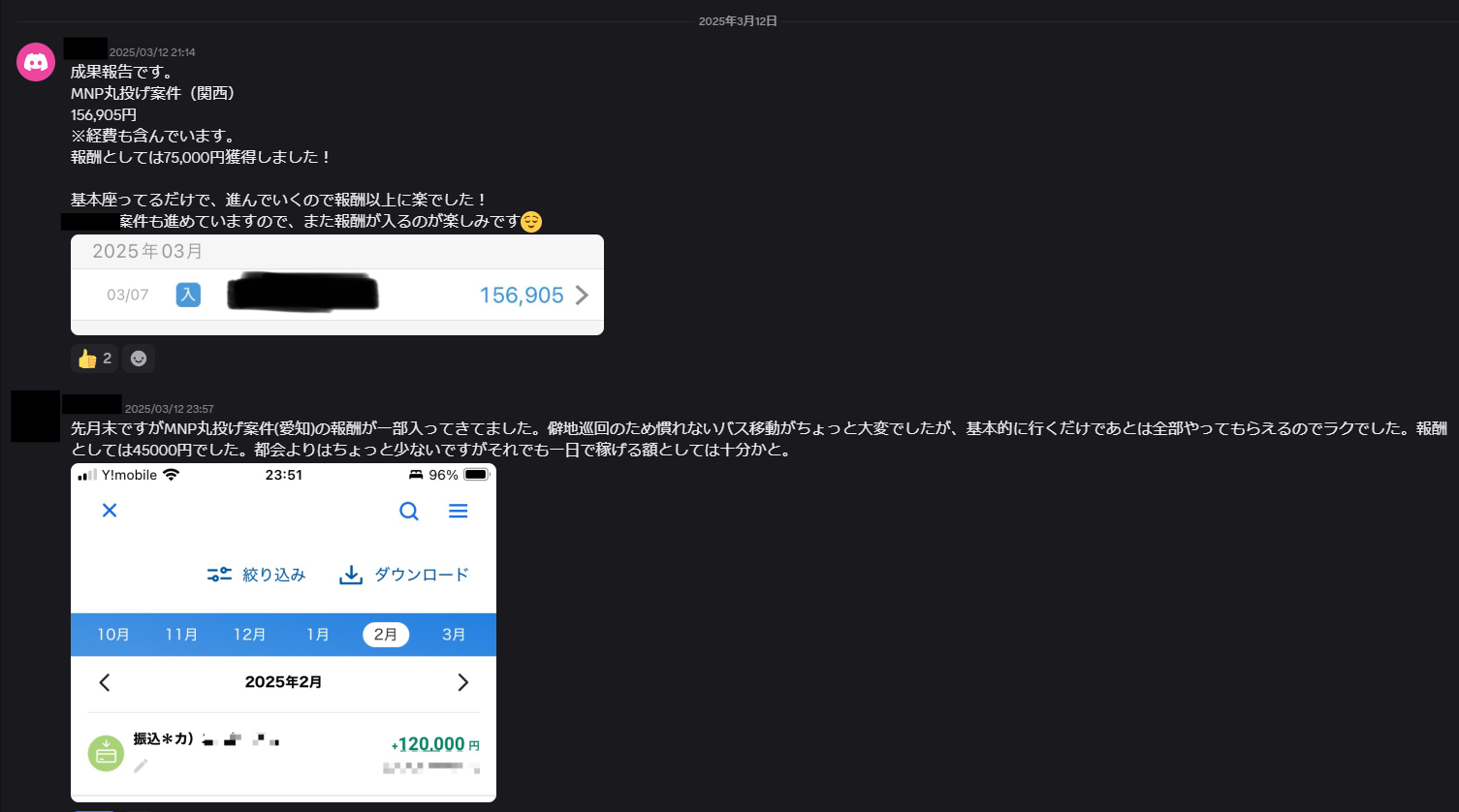Select the 10月 month tab
This screenshot has width=1459, height=812.
pyautogui.click(x=113, y=635)
